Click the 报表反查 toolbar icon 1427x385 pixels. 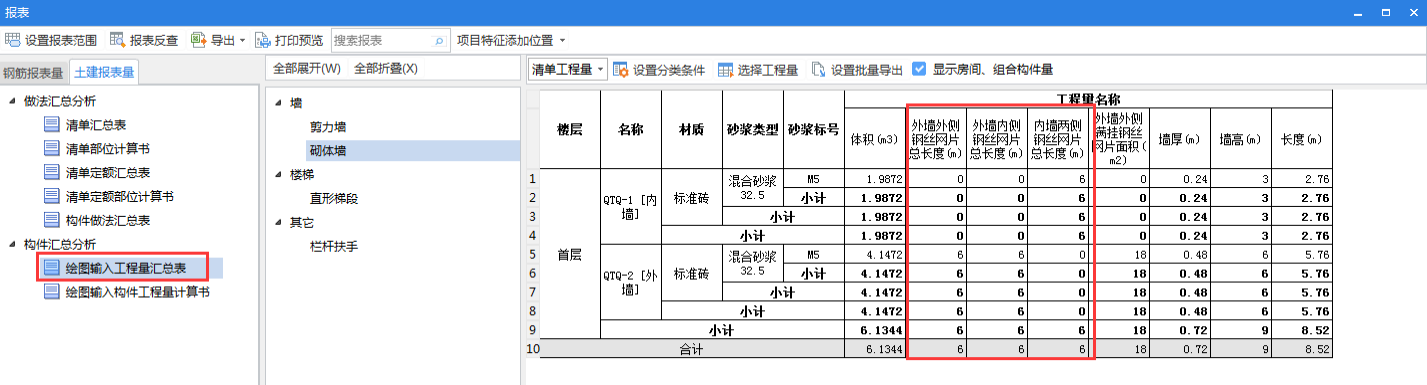(117, 41)
